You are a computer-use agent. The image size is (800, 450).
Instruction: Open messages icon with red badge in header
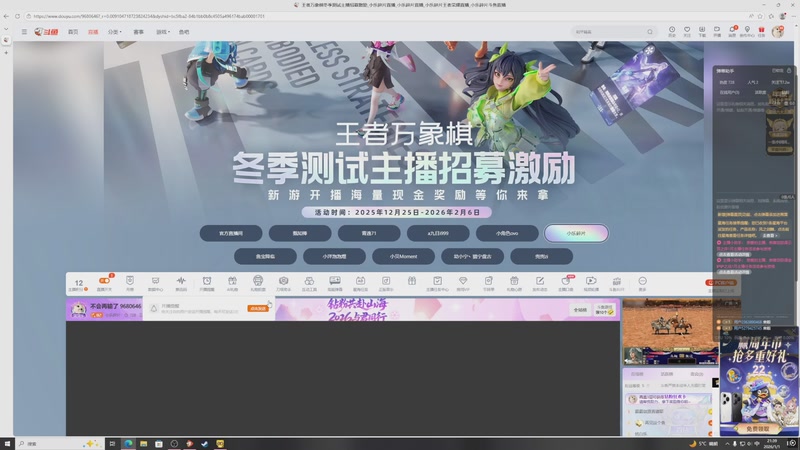pos(732,30)
